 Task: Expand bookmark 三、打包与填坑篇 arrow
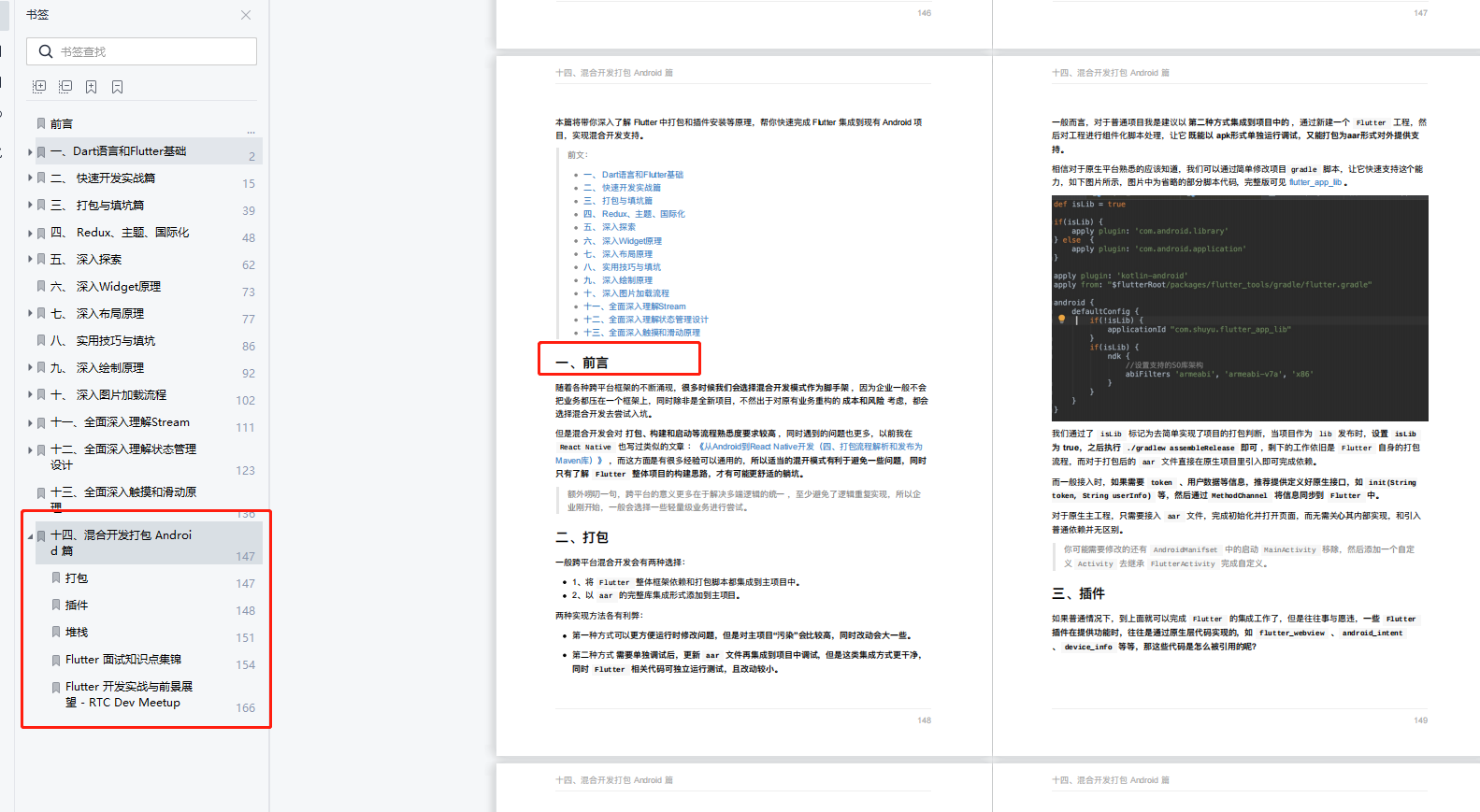click(30, 206)
